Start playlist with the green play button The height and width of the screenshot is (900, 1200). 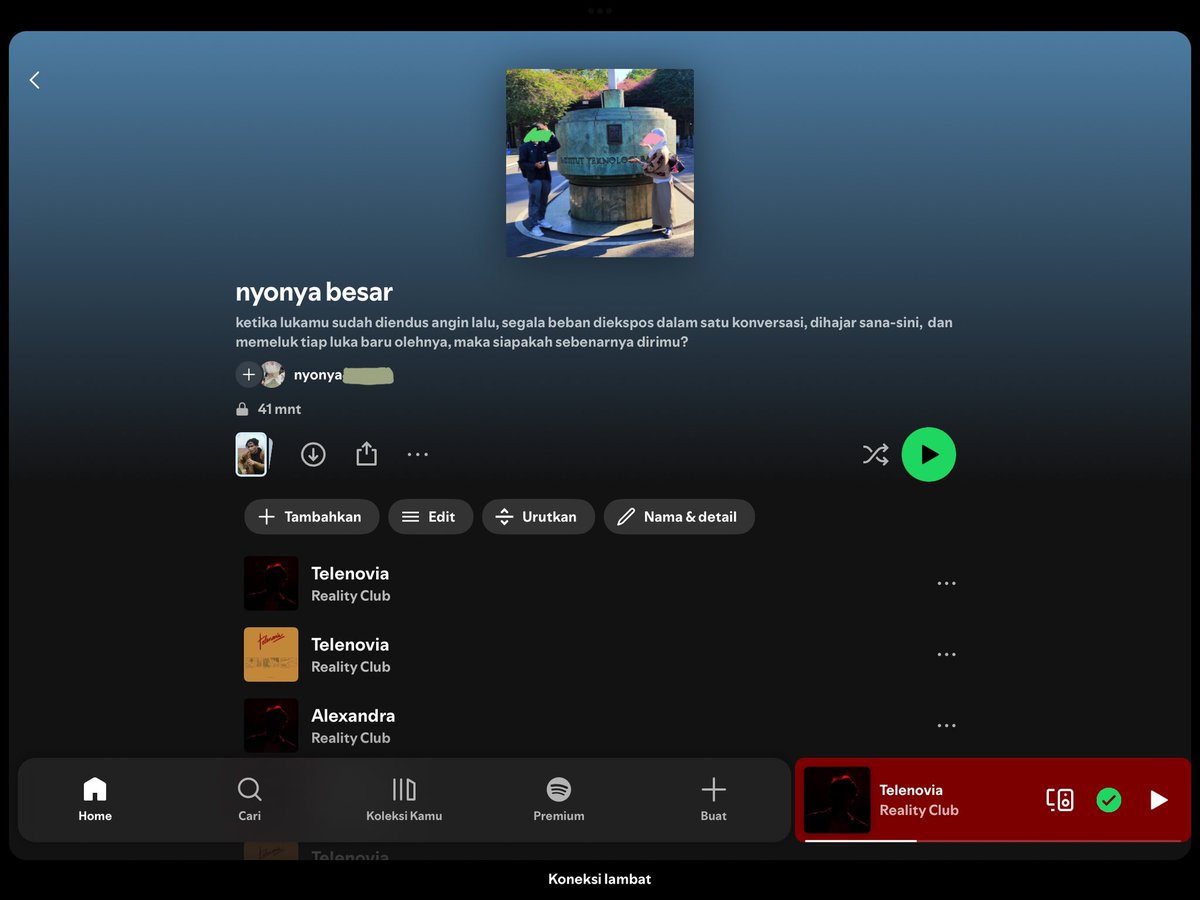click(x=929, y=455)
